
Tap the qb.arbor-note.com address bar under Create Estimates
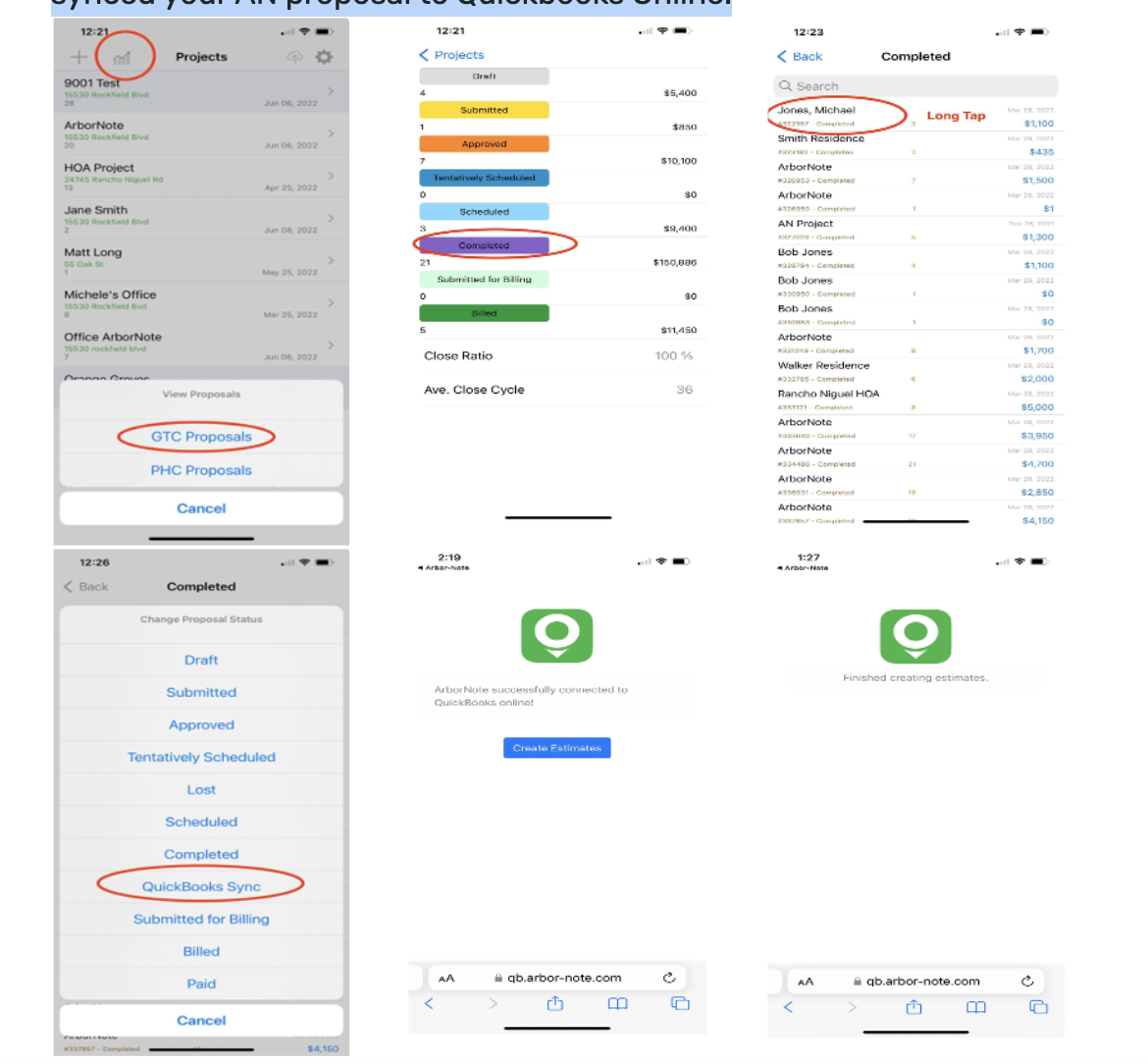(557, 978)
